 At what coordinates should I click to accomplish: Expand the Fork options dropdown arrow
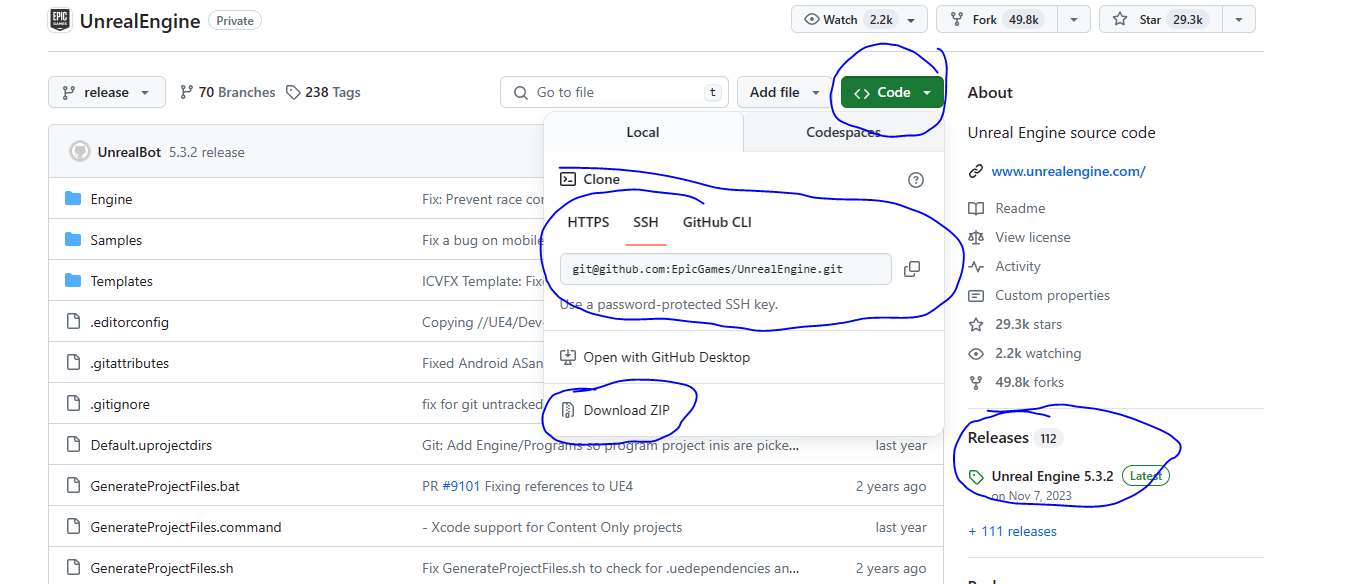pos(1074,20)
